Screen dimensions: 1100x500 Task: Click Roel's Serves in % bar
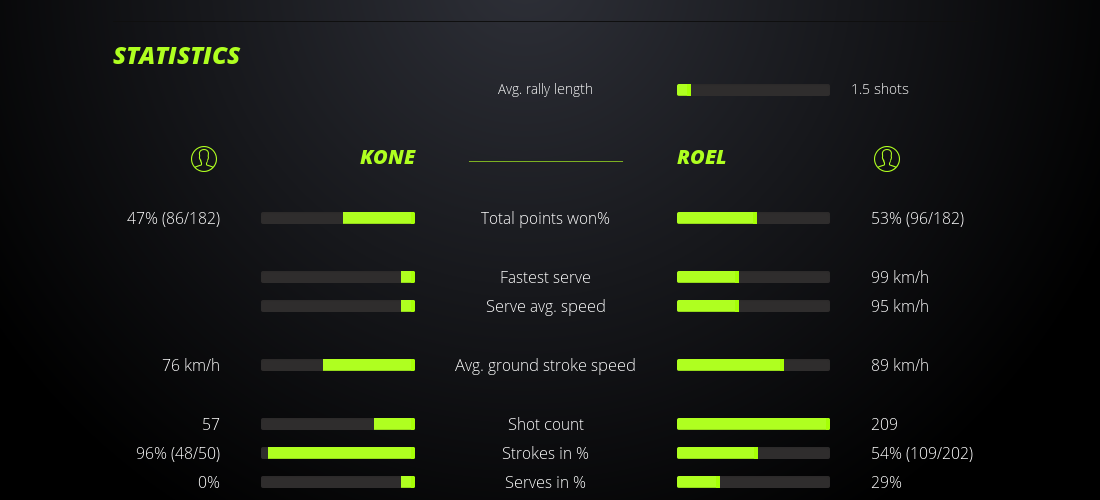pos(753,482)
